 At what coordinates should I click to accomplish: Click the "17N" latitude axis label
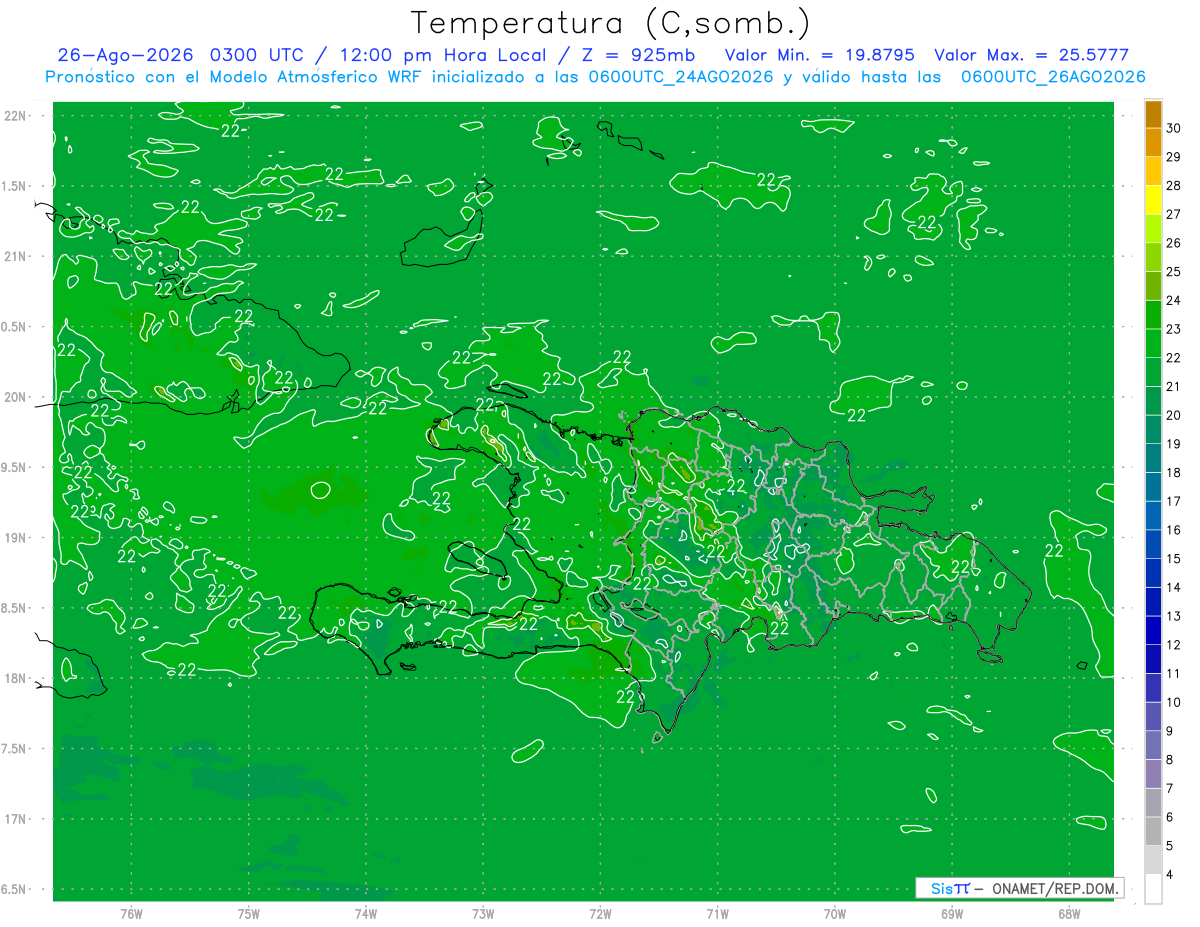point(16,820)
